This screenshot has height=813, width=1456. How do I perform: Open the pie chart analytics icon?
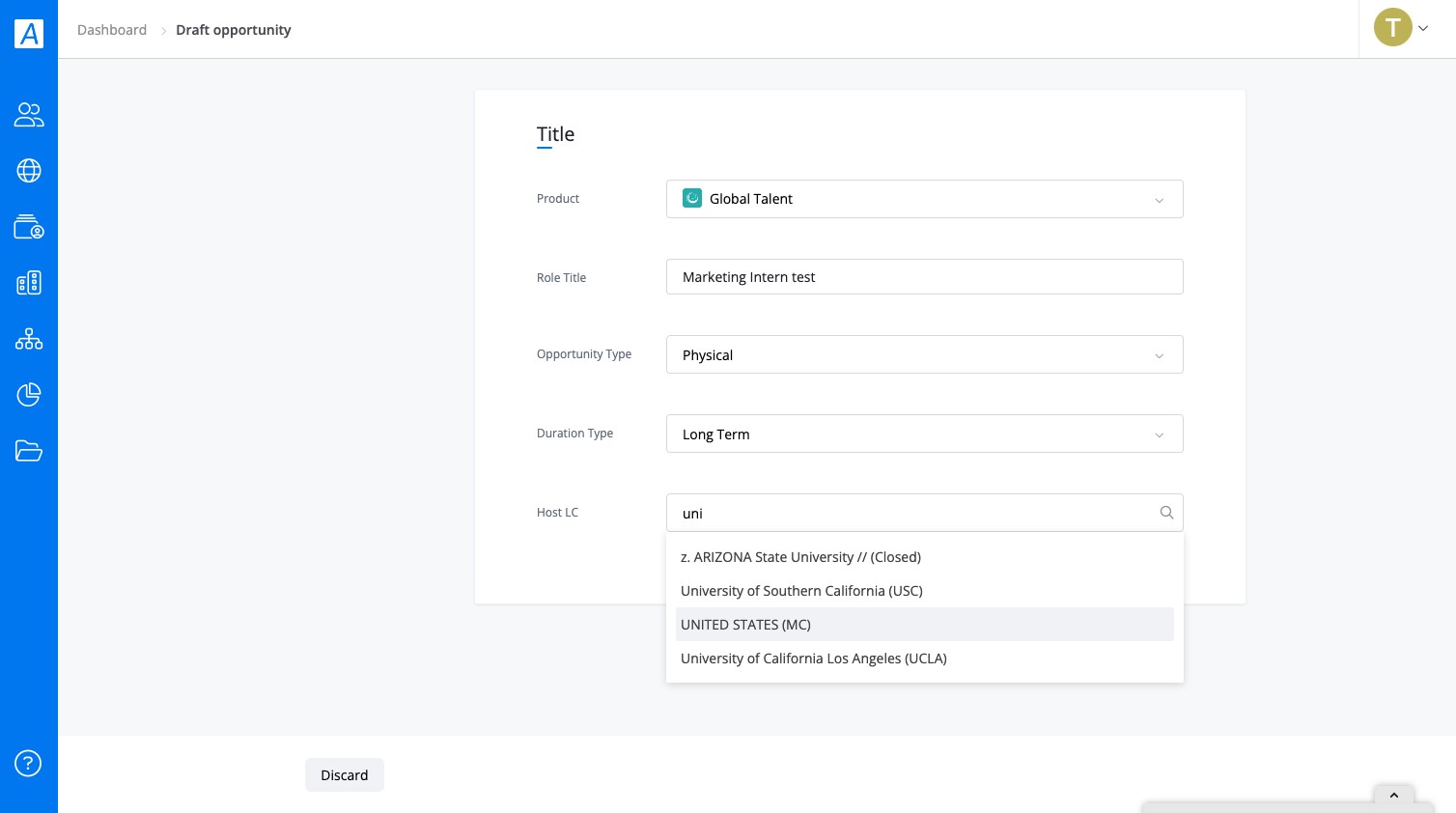click(29, 394)
